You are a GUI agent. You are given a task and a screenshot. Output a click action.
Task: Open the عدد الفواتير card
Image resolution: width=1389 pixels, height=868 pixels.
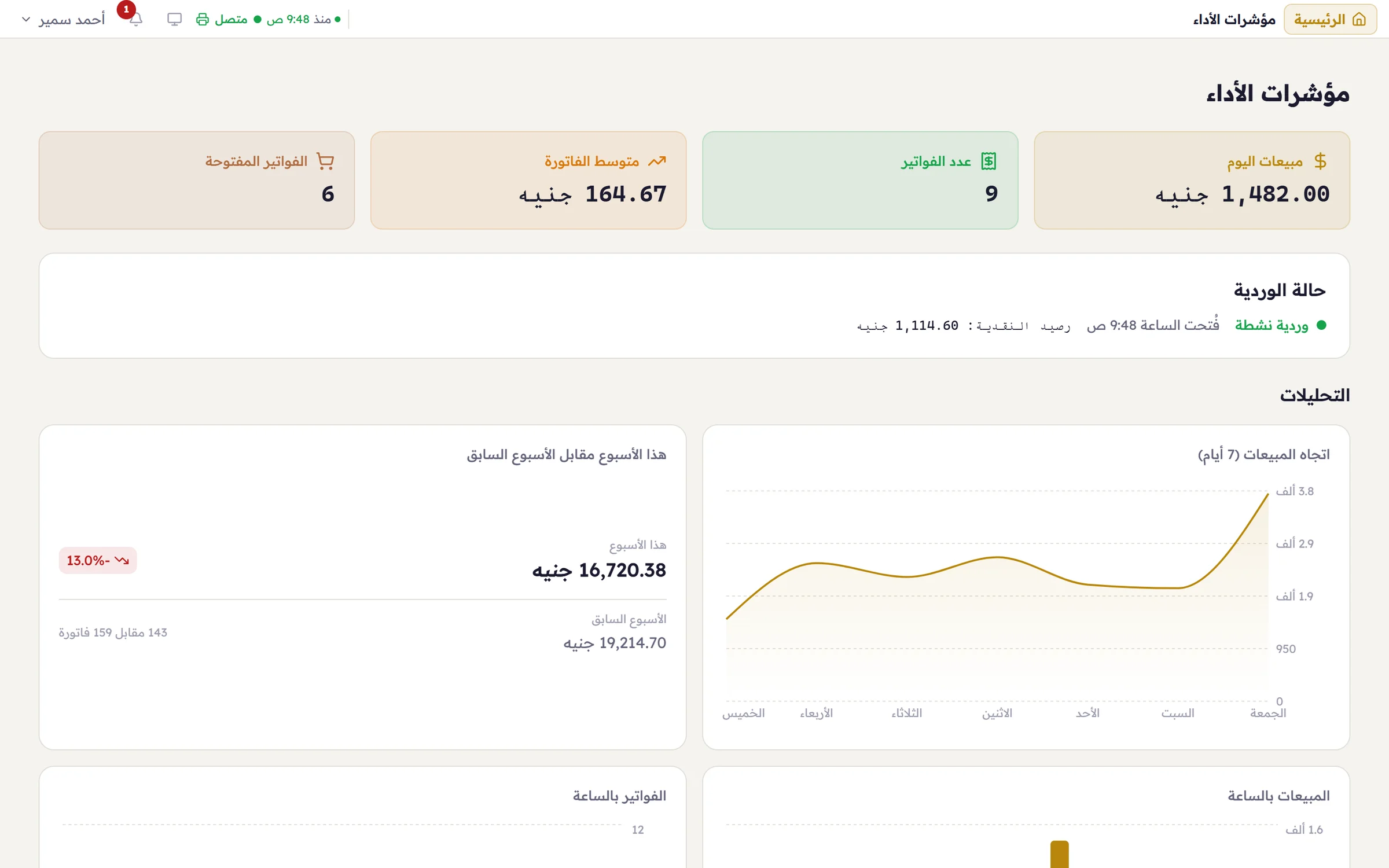pos(860,180)
